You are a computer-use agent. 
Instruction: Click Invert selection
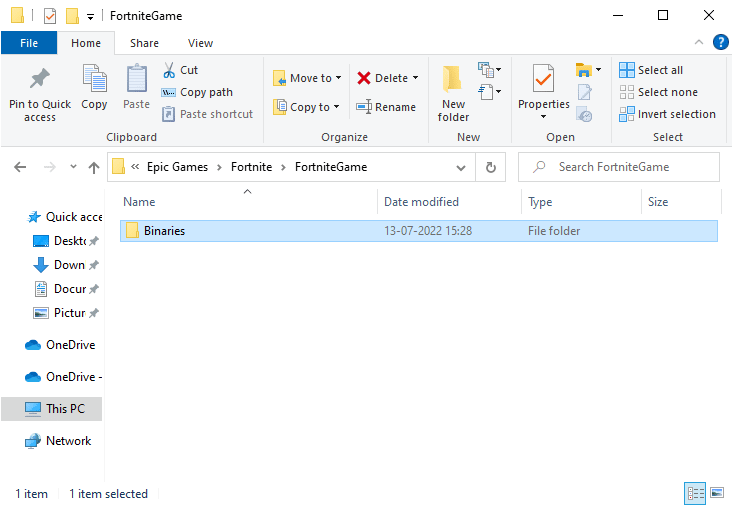coord(668,114)
